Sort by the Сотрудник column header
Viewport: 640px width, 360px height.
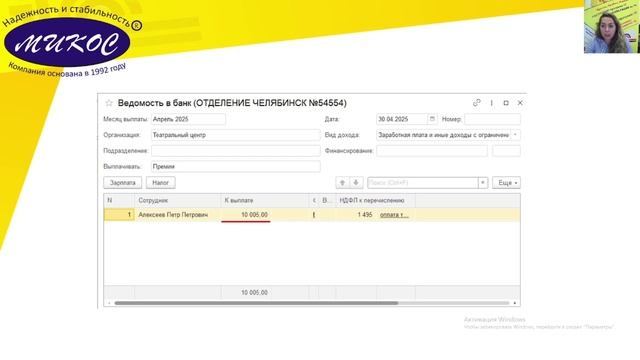point(178,200)
